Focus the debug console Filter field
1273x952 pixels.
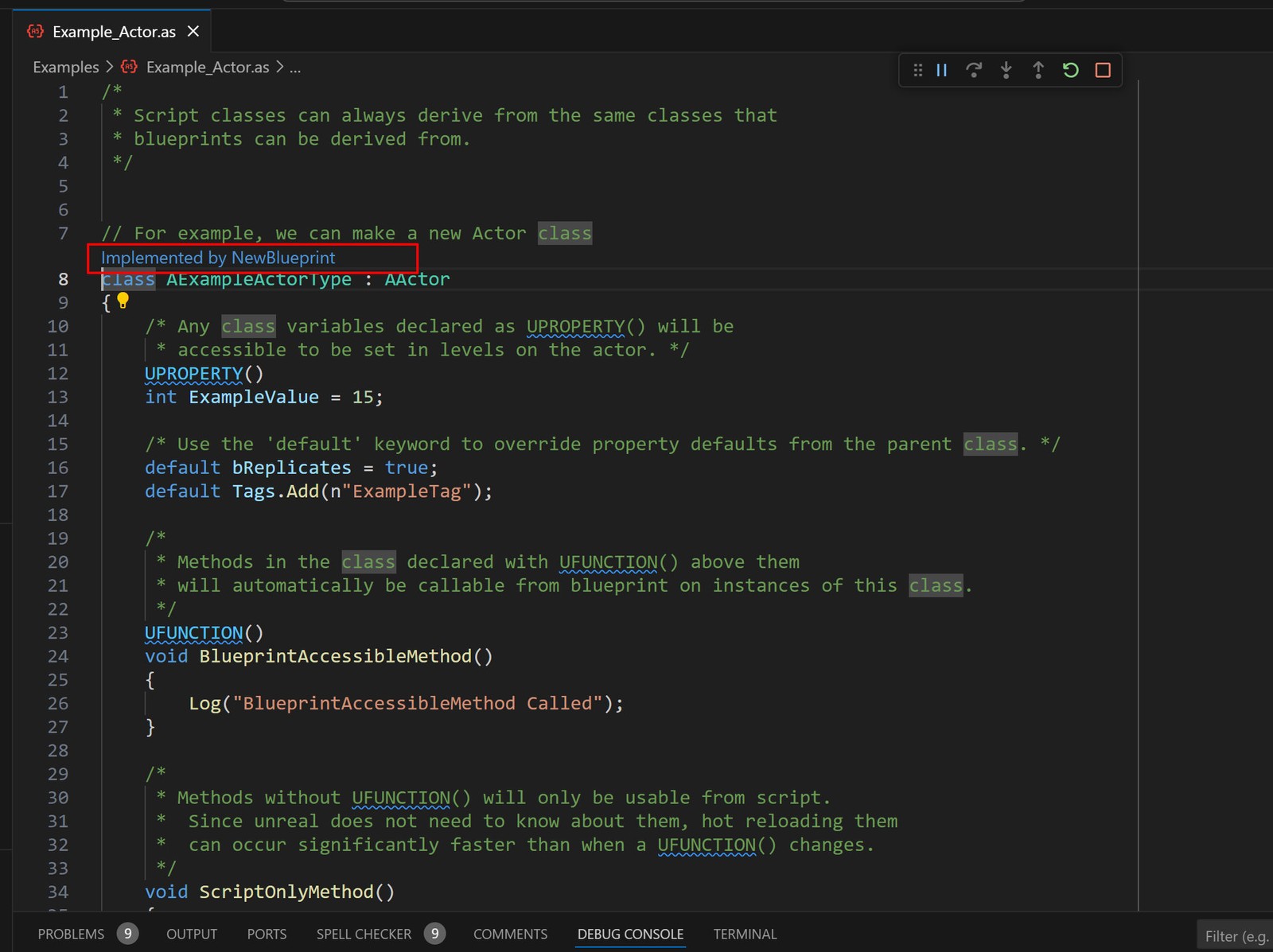(1236, 936)
